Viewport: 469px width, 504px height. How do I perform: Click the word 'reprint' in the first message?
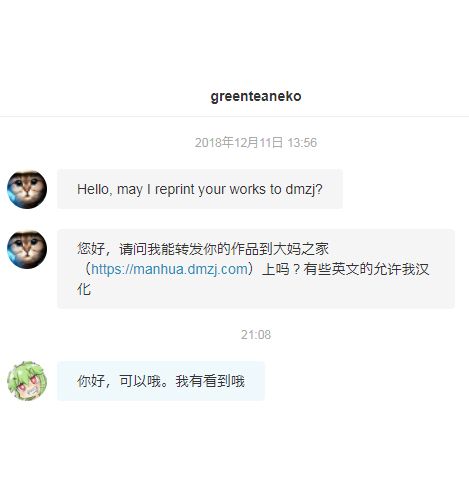(175, 189)
